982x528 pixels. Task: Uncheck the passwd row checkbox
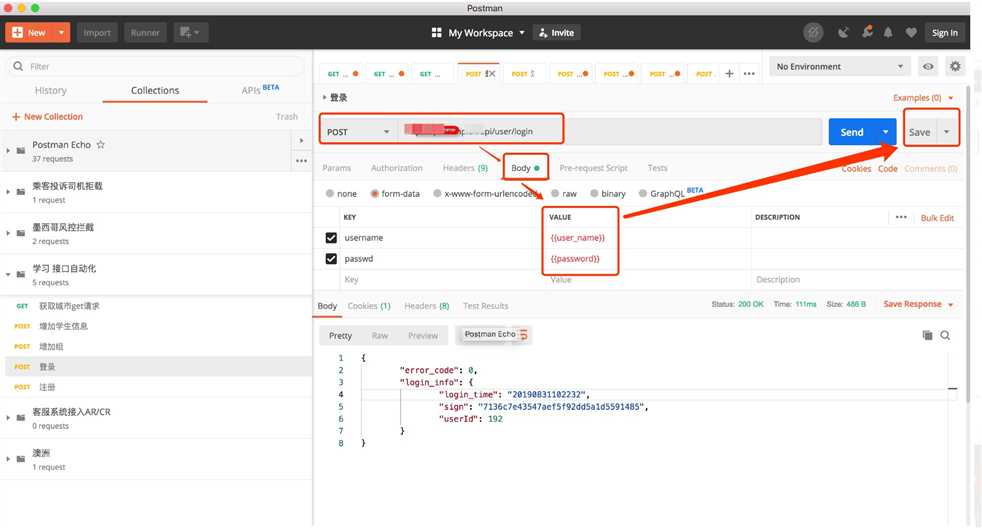pos(331,259)
